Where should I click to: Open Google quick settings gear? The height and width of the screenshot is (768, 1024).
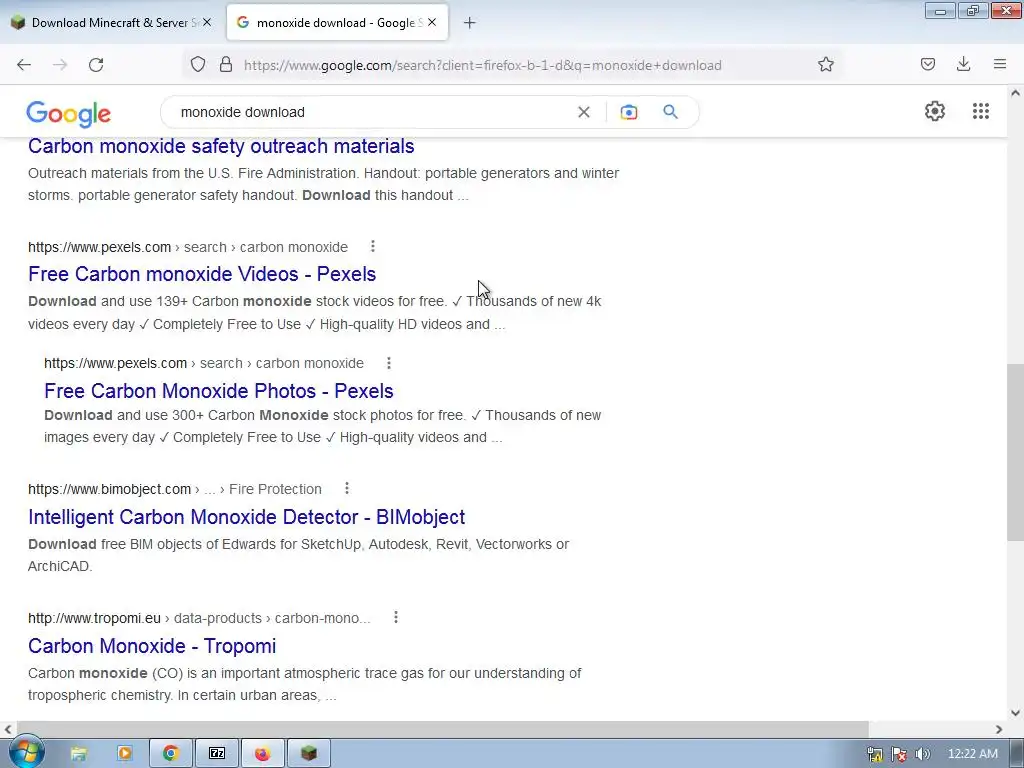tap(935, 111)
